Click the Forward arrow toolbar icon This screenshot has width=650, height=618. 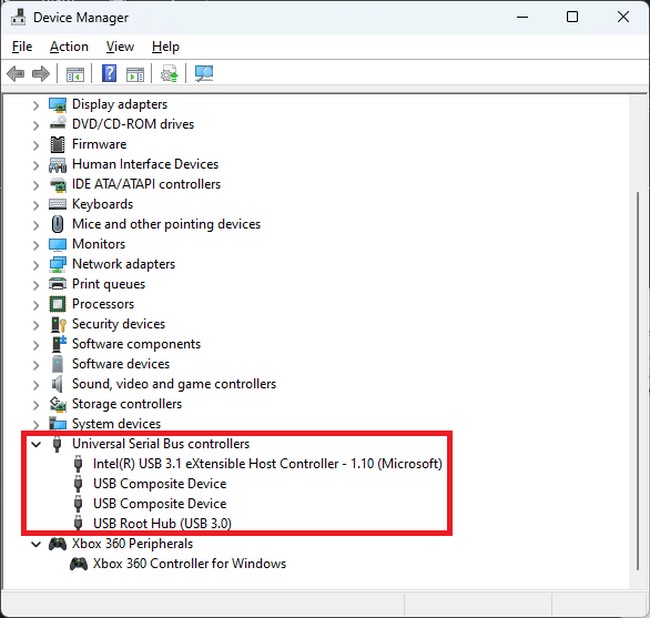click(41, 74)
